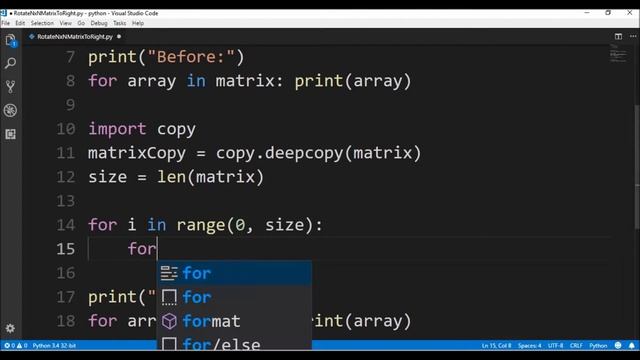Change indentation via Spaces: 4
Image resolution: width=640 pixels, height=360 pixels.
529,346
